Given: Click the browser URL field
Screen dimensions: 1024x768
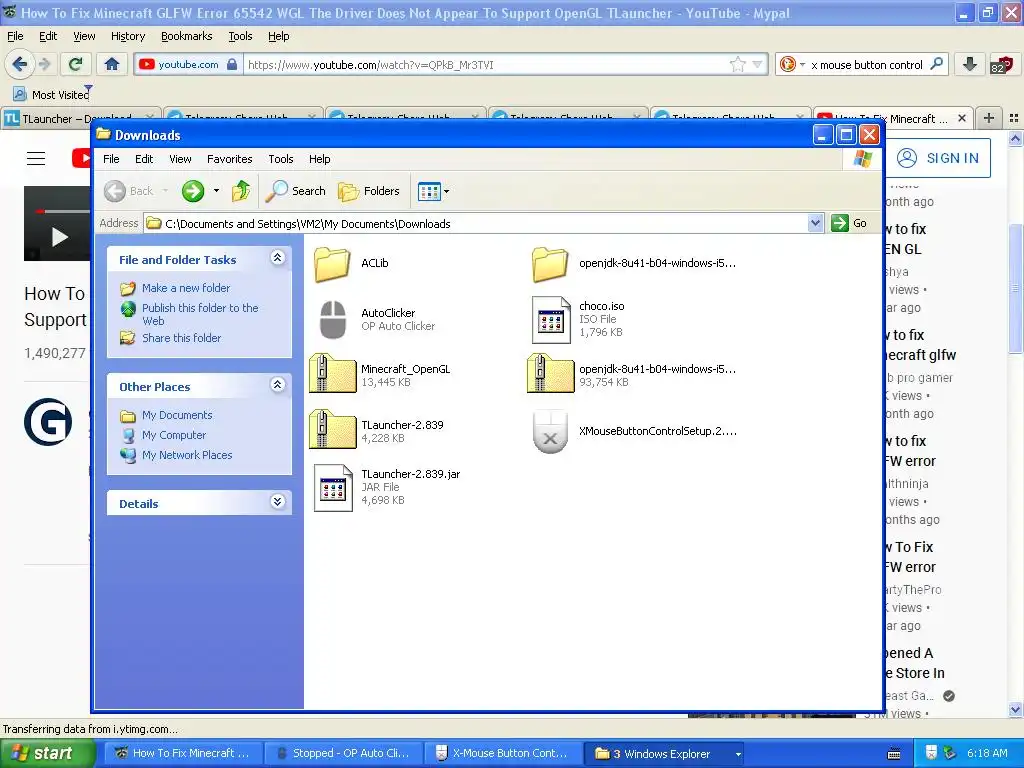Looking at the screenshot, I should click(486, 64).
